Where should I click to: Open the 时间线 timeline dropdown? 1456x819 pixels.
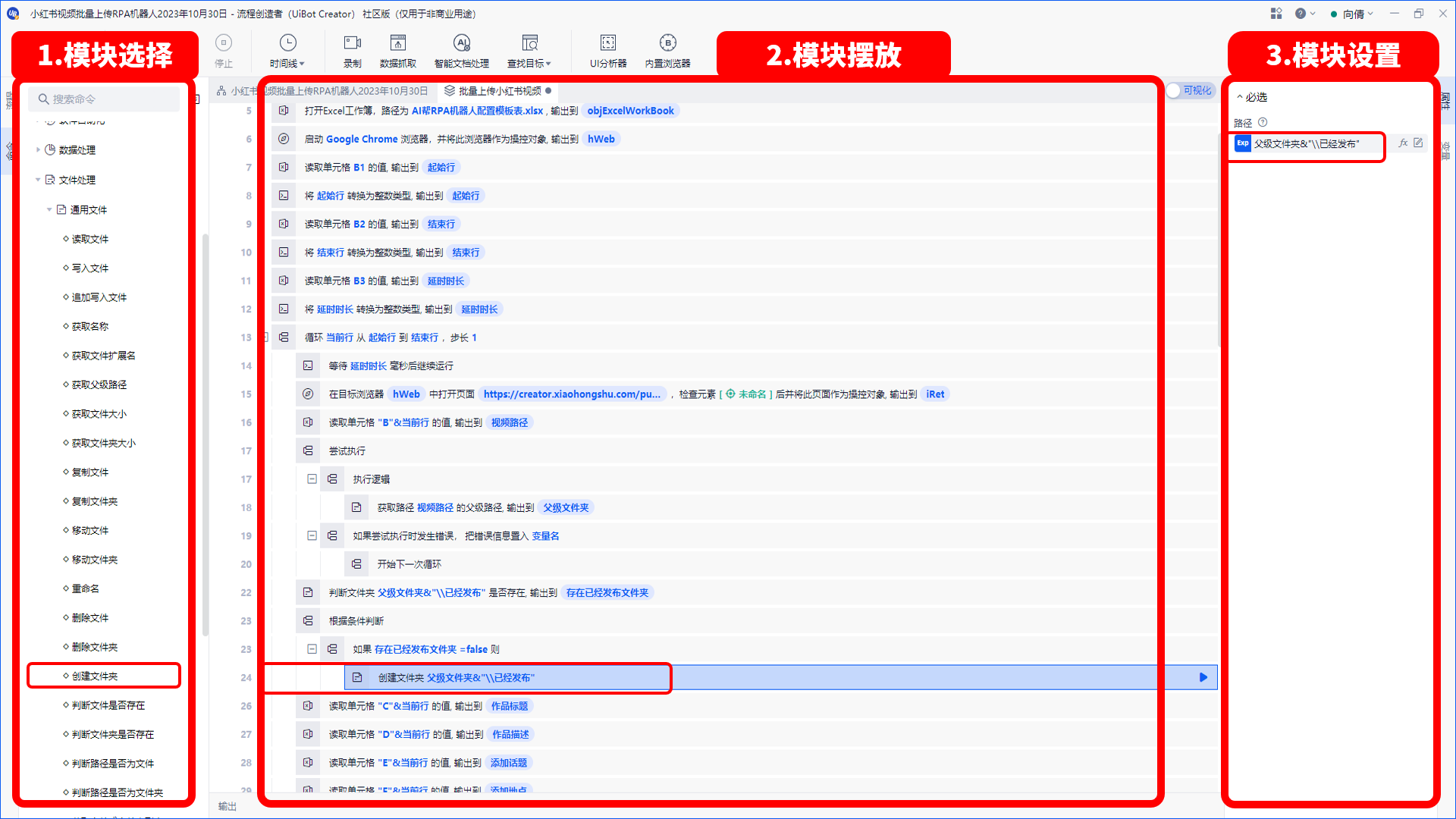click(287, 50)
